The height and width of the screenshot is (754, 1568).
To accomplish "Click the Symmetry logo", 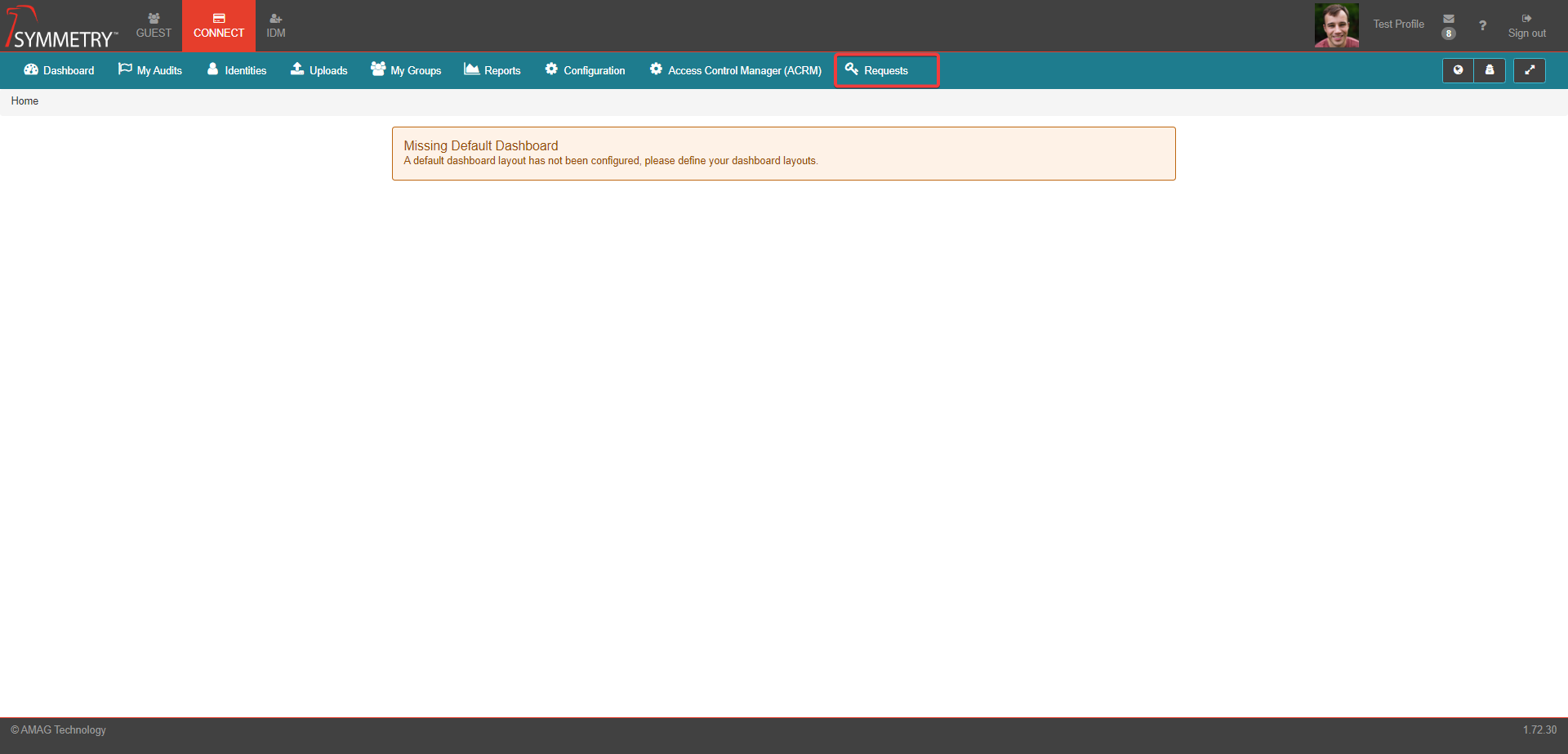I will tap(61, 26).
